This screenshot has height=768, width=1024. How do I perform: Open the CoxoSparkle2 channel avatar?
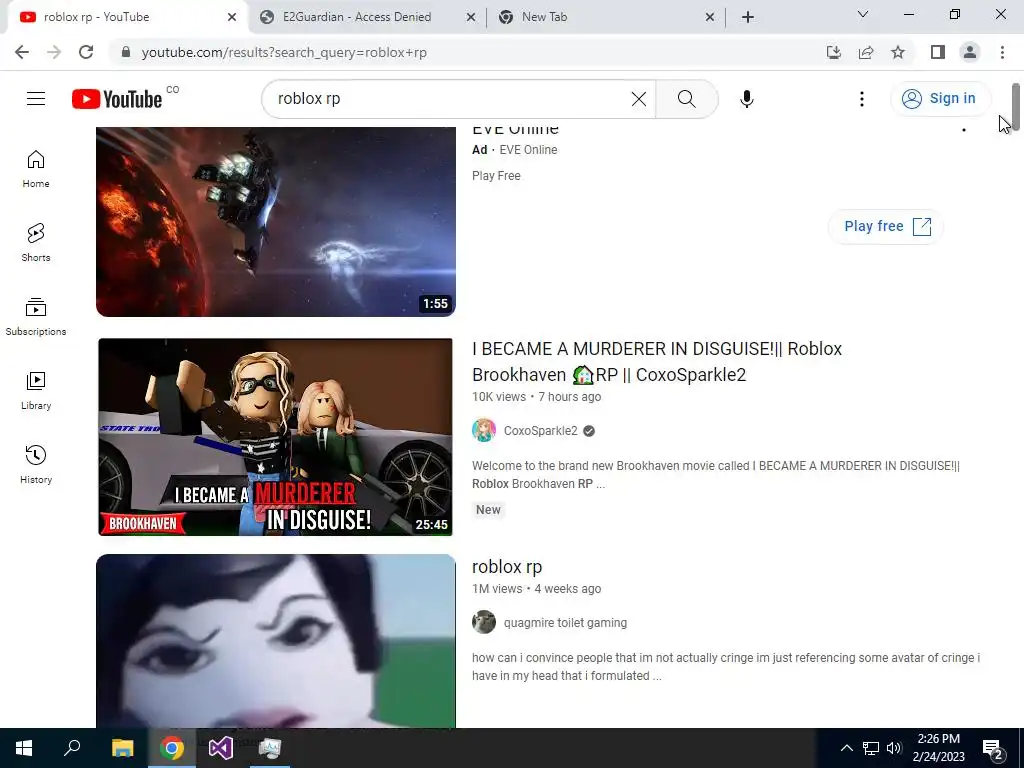(484, 431)
